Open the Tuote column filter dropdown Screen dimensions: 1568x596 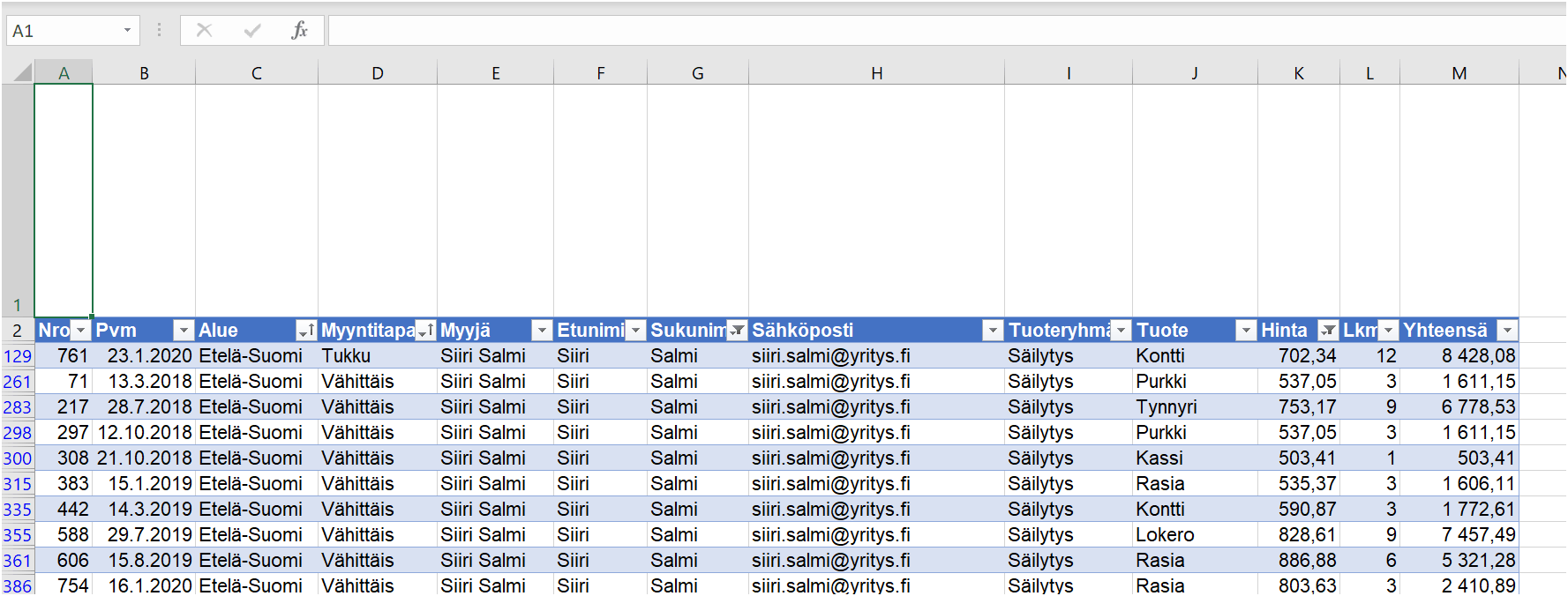1246,331
